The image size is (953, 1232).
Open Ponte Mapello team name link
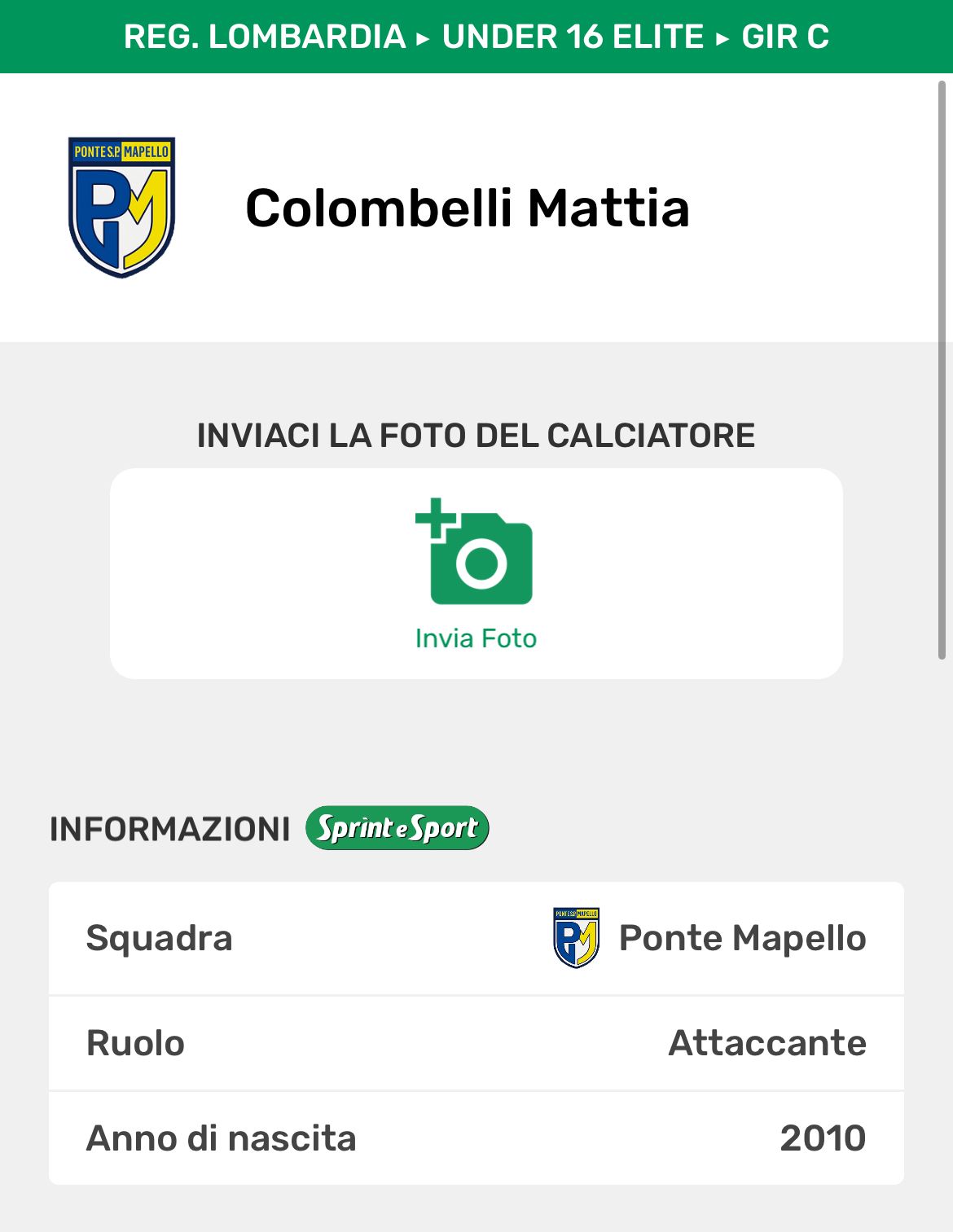[742, 938]
